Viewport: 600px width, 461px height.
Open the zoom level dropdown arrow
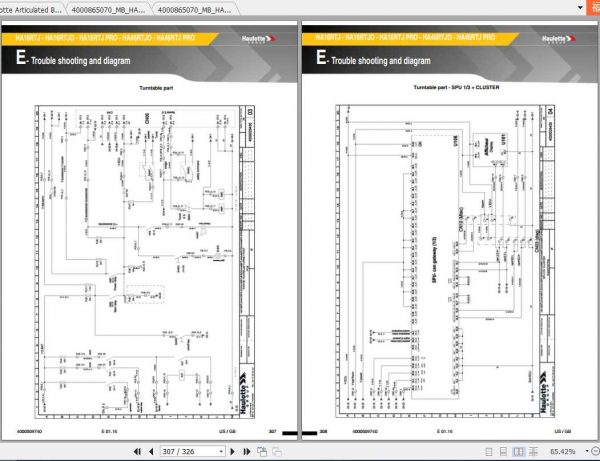coord(587,451)
